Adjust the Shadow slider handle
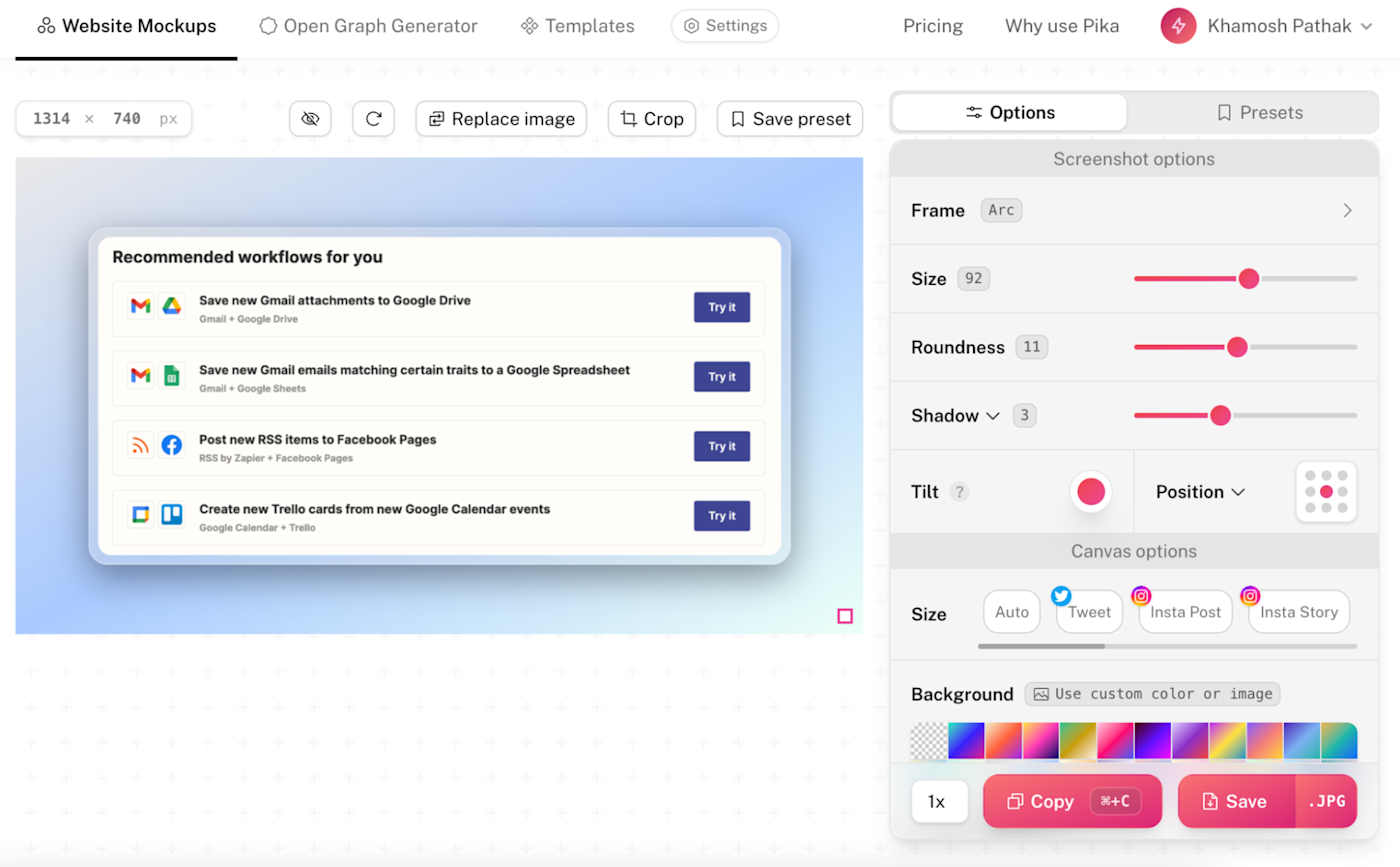This screenshot has height=867, width=1400. click(1220, 415)
